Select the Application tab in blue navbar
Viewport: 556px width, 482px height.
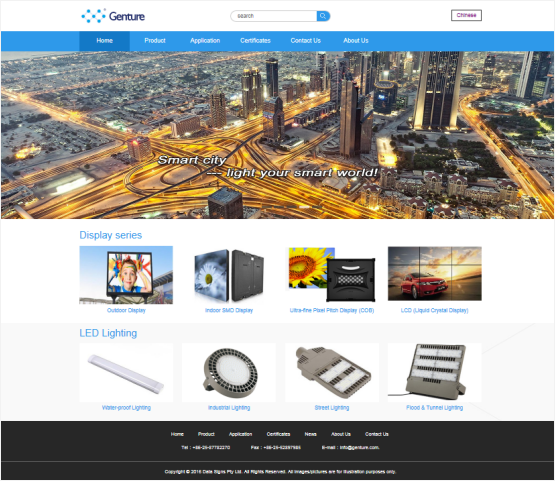pos(205,41)
